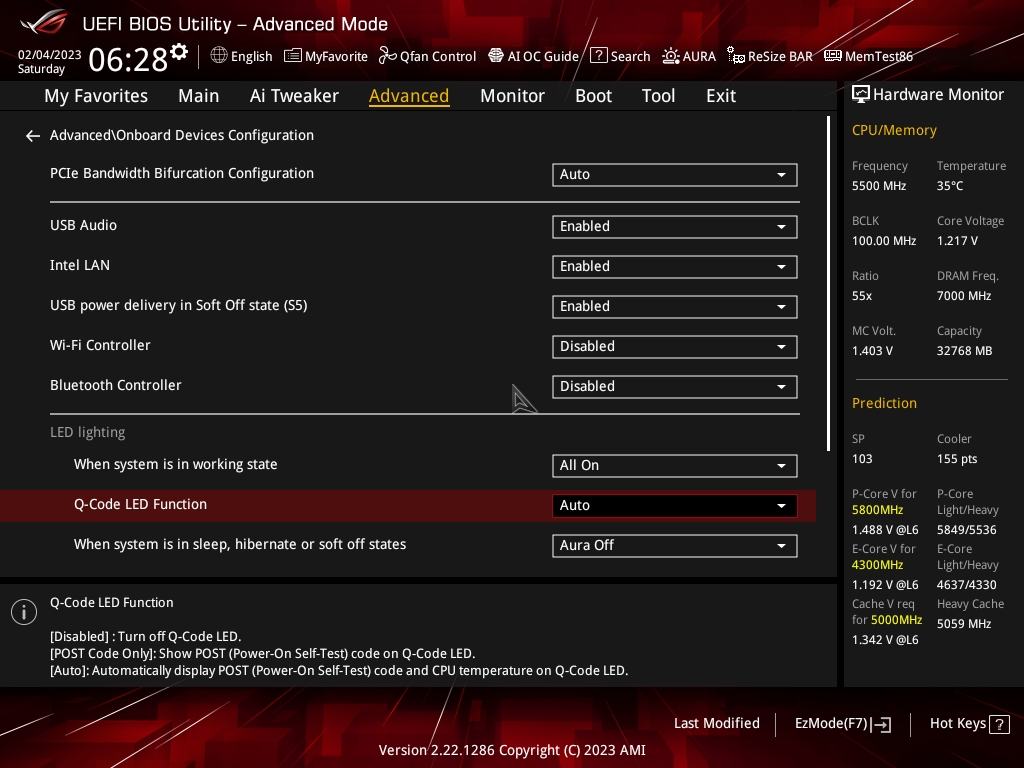1024x768 pixels.
Task: Select the USB Audio label
Action: pos(84,225)
